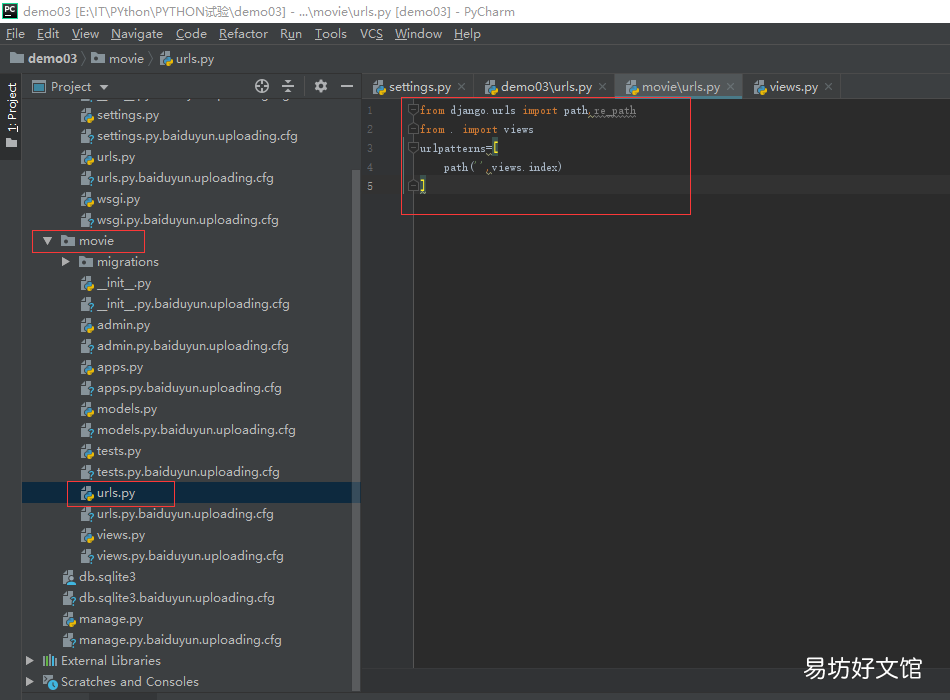Image resolution: width=950 pixels, height=700 pixels.
Task: Open the Help menu
Action: [x=467, y=34]
